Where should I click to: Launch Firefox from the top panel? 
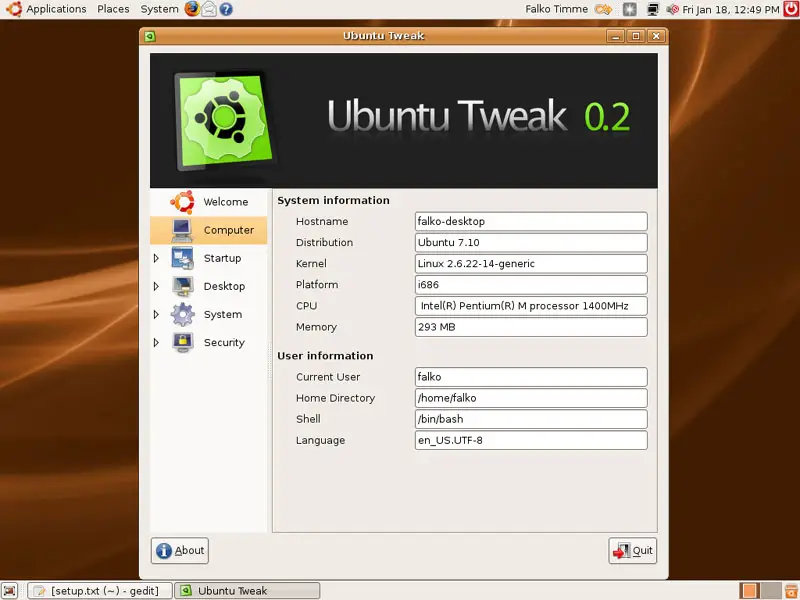[192, 9]
